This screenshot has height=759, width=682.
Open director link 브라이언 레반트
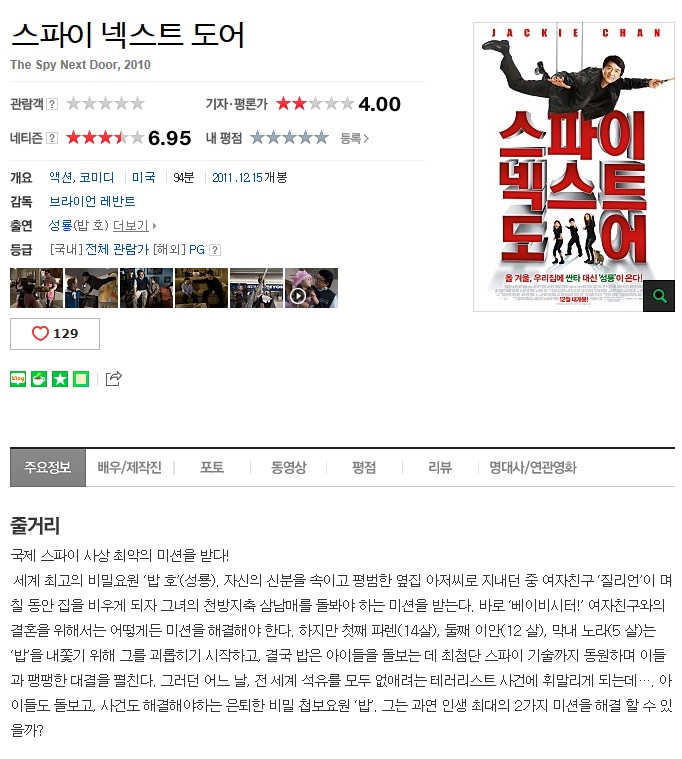92,201
